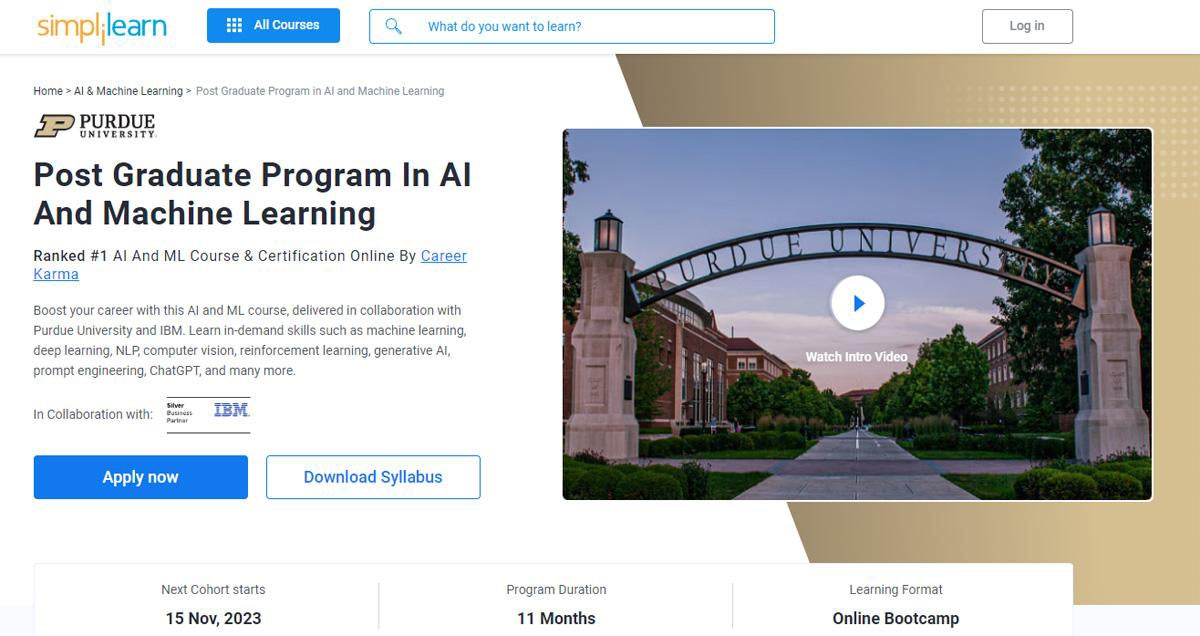Open the Simplilearn logo homepage
The image size is (1200, 636).
(102, 27)
